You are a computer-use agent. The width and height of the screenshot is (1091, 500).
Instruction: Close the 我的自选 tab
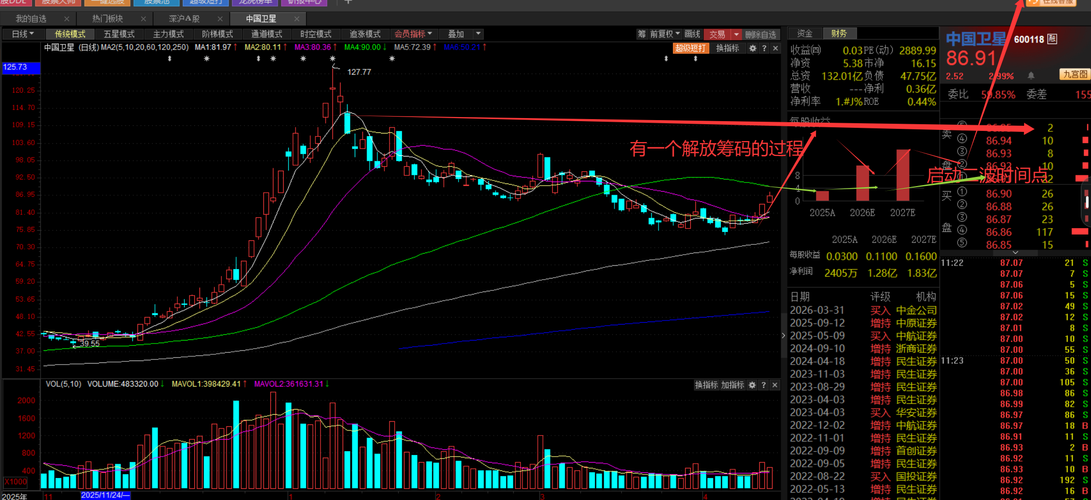pyautogui.click(x=65, y=18)
